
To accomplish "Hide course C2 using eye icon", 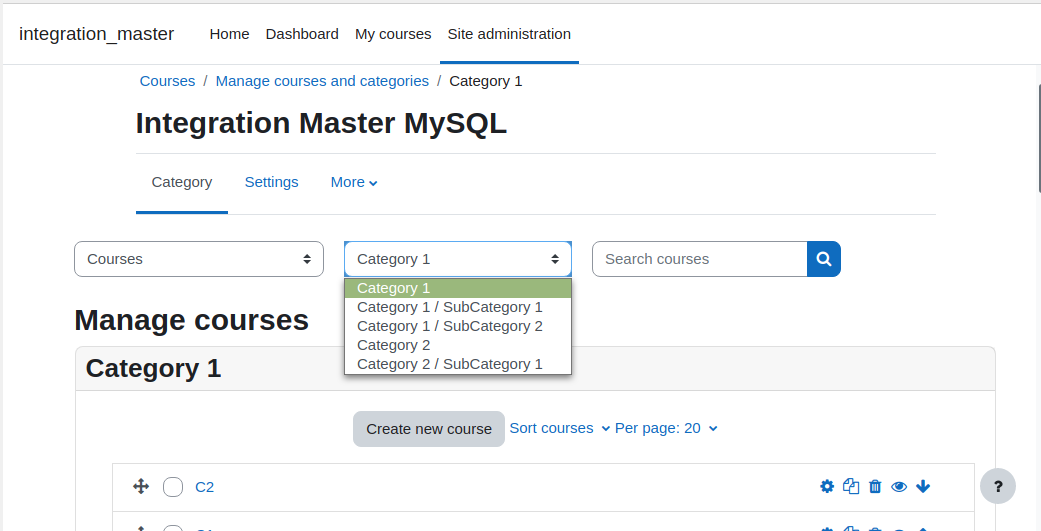I will click(899, 487).
